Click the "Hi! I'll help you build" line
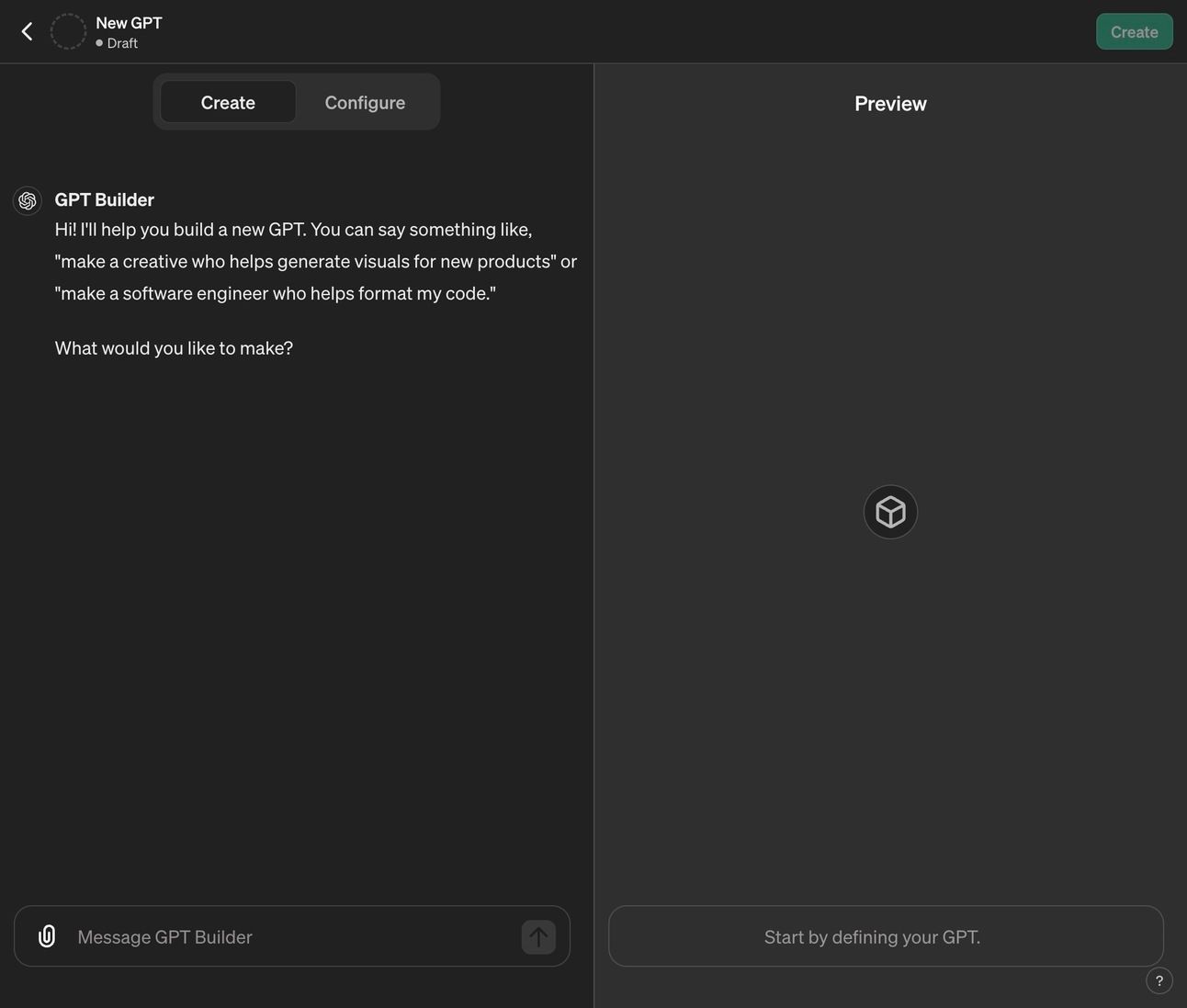Image resolution: width=1187 pixels, height=1008 pixels. coord(293,229)
